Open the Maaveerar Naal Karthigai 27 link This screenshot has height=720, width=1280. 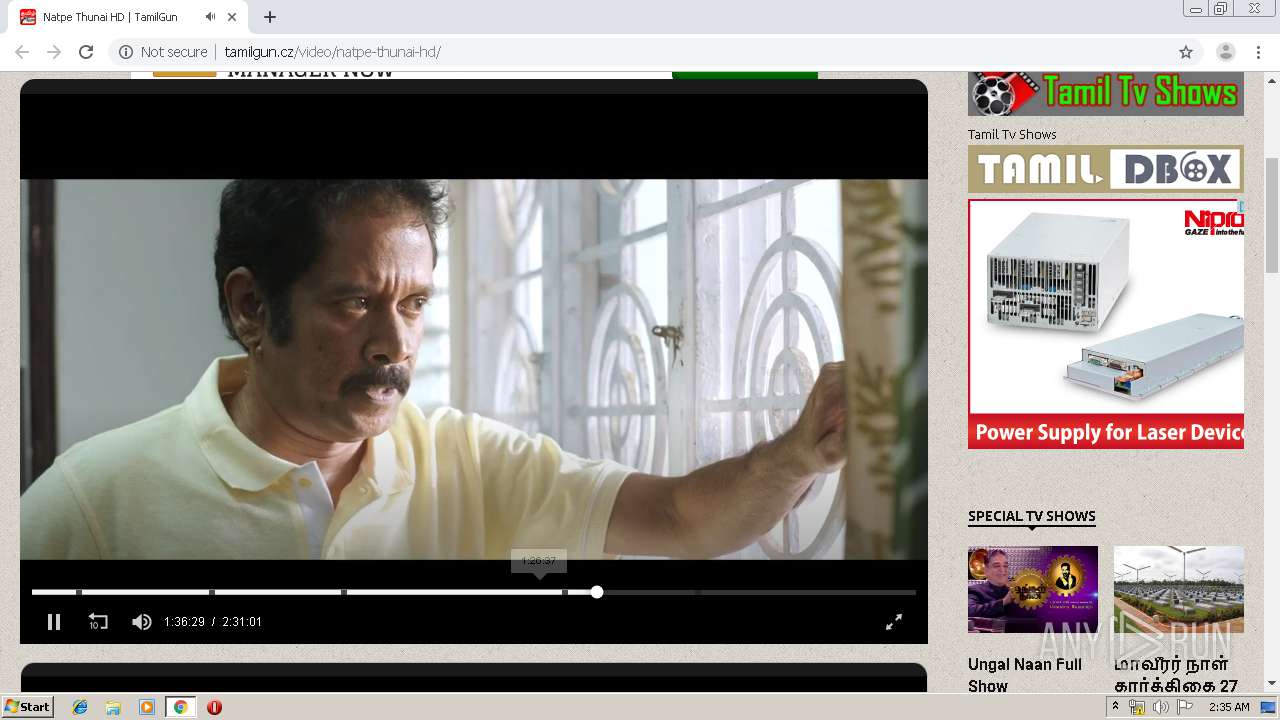pos(1176,675)
